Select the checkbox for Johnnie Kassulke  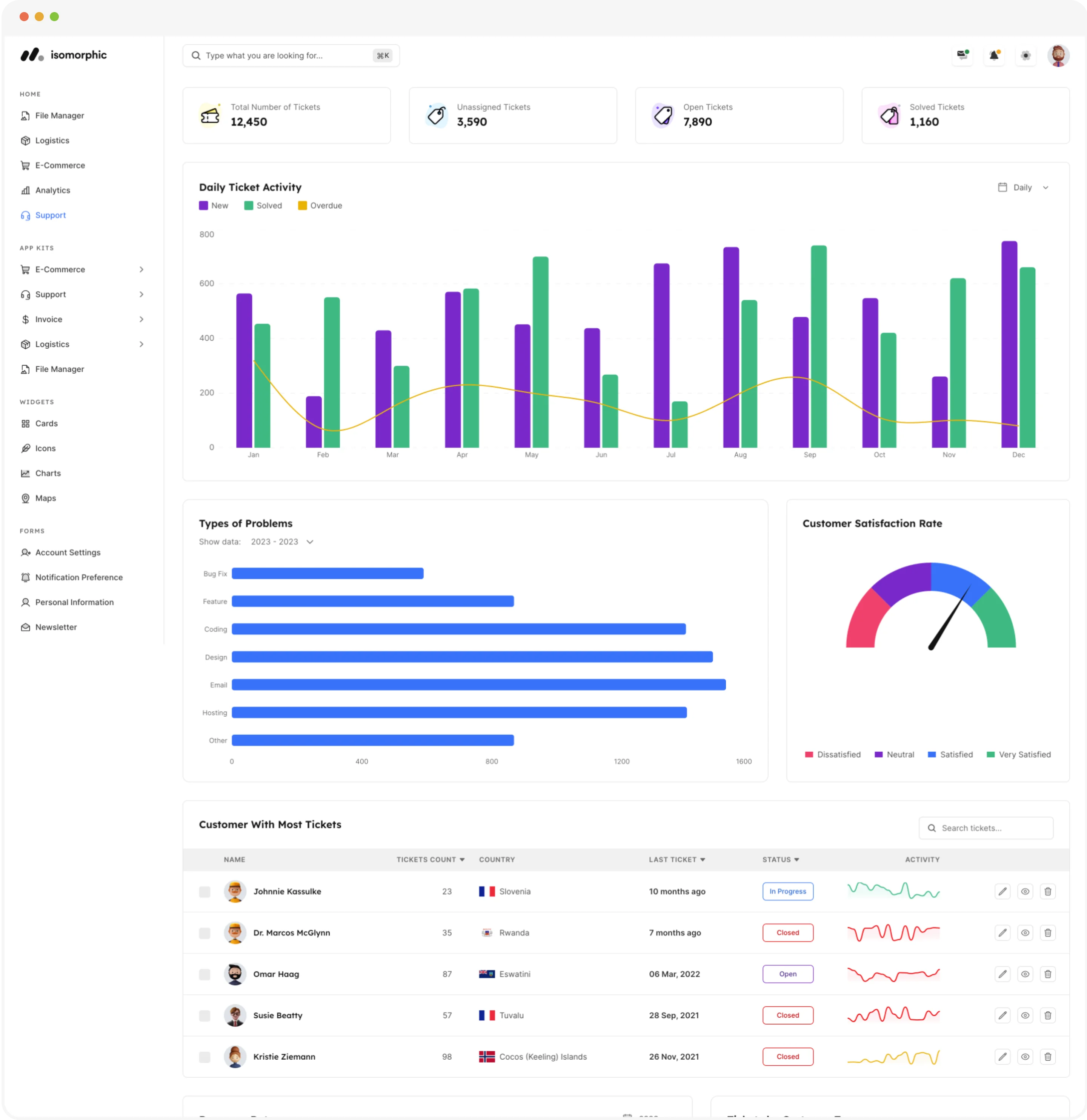tap(204, 892)
